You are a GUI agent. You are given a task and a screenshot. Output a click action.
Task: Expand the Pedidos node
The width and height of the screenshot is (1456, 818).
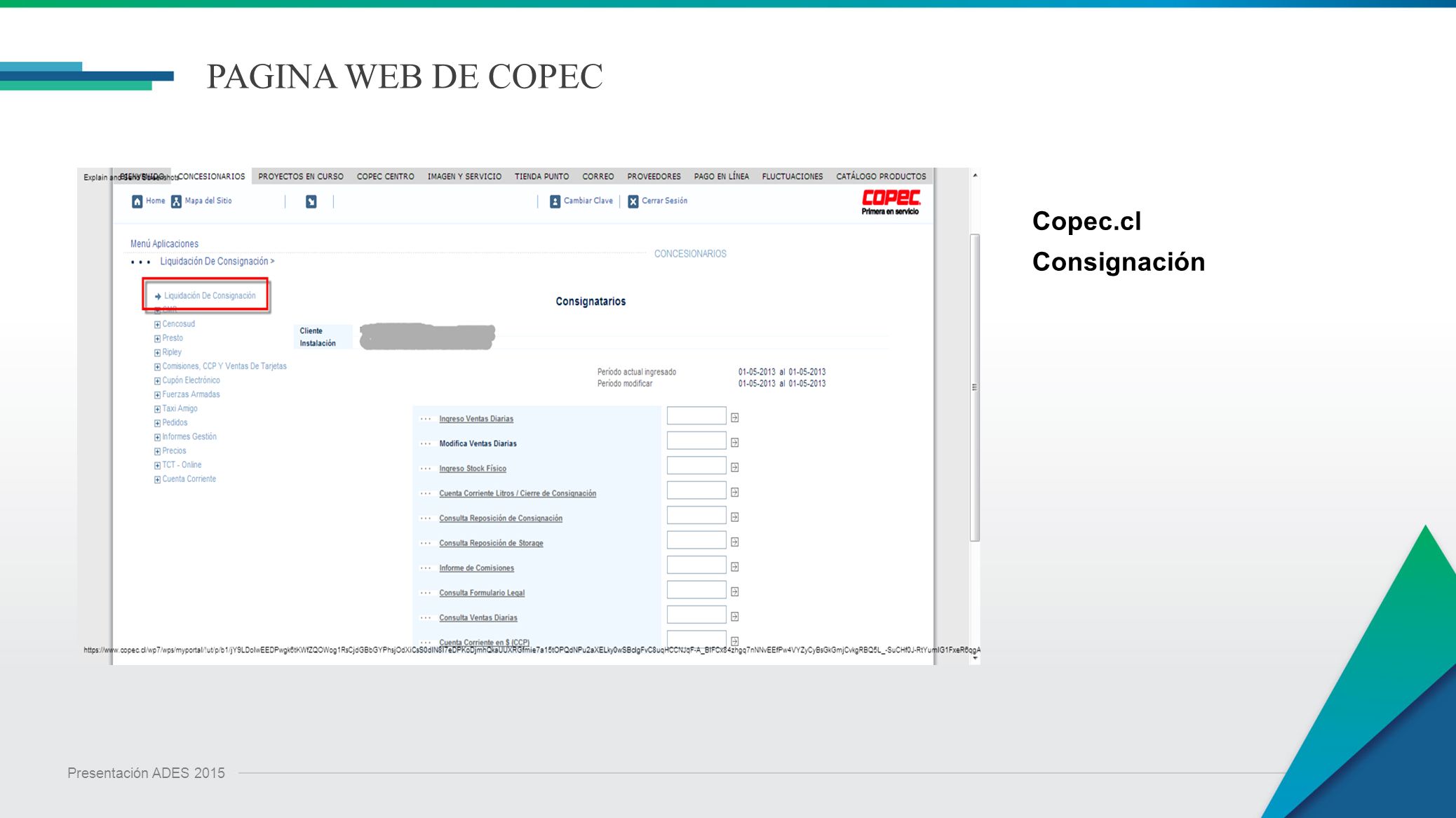(x=157, y=423)
